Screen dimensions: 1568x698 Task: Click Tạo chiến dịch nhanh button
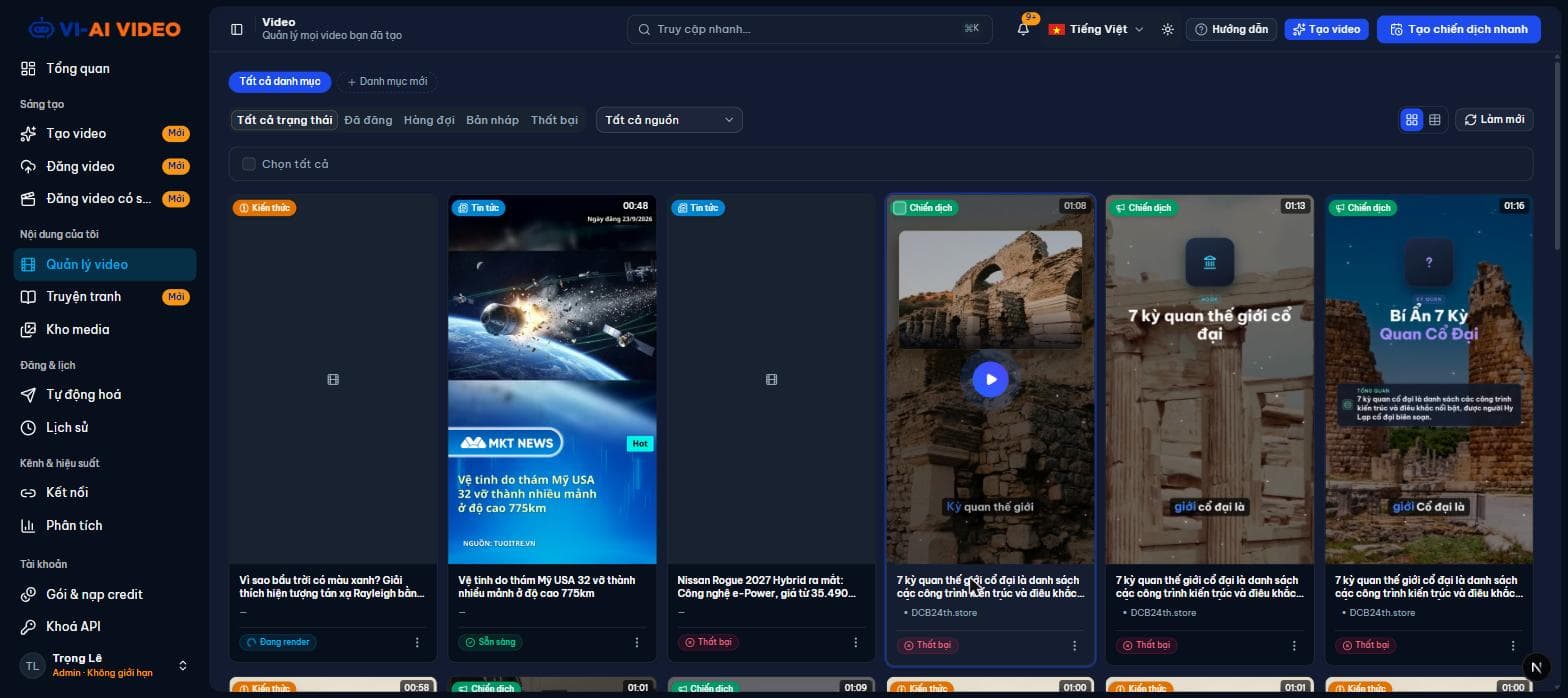coord(1459,29)
